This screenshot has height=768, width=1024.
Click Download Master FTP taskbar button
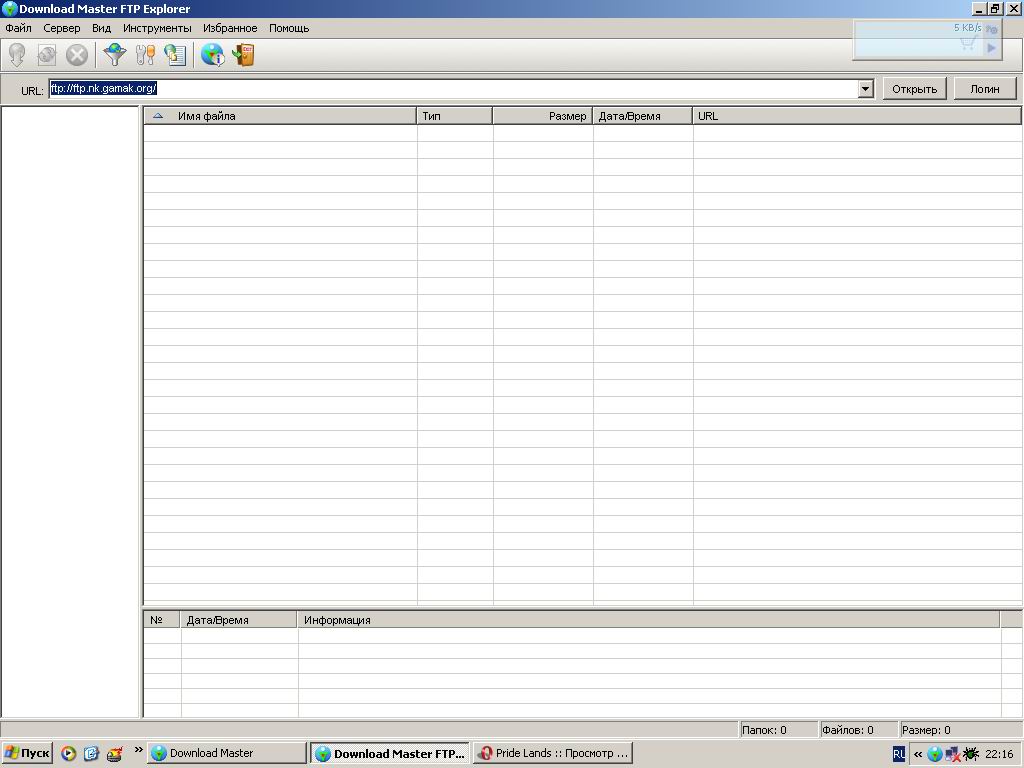(390, 754)
